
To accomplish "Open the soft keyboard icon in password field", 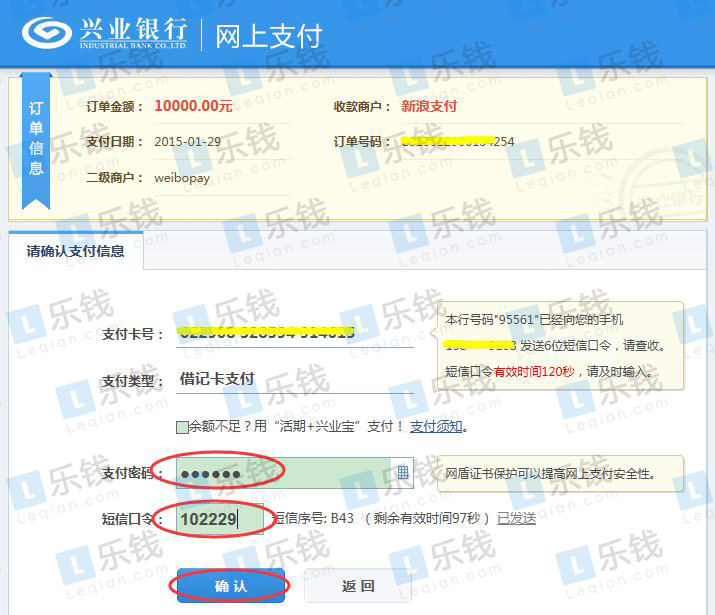I will [x=403, y=473].
